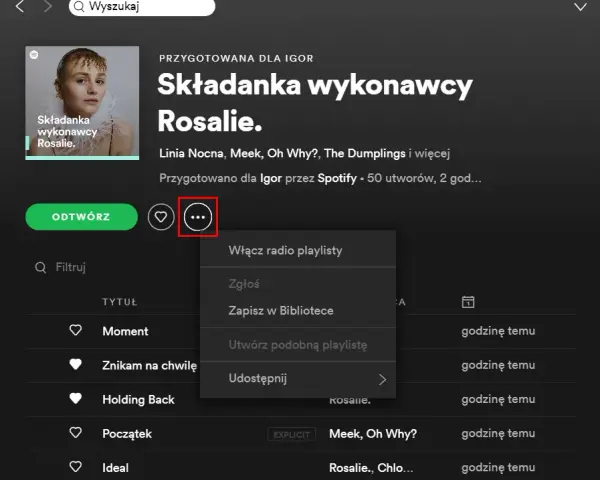Screen dimensions: 600x480
Task: Like the track Ideal
Action: 75,467
